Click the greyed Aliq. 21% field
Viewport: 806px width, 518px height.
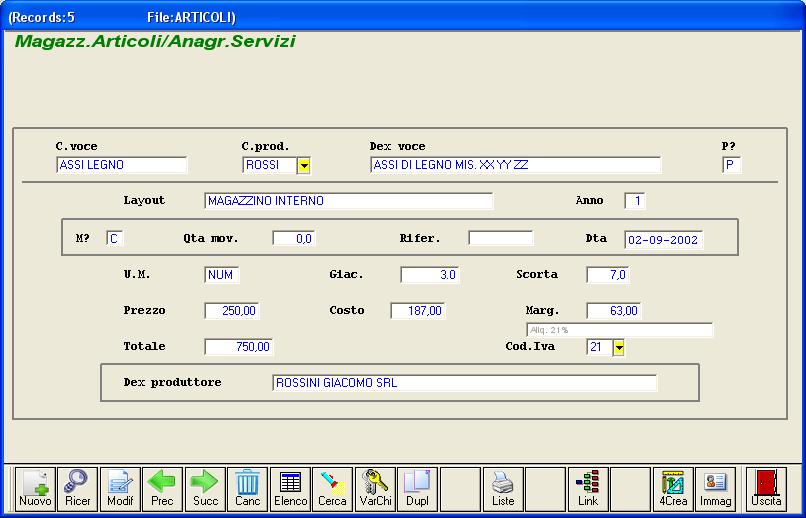(x=619, y=330)
